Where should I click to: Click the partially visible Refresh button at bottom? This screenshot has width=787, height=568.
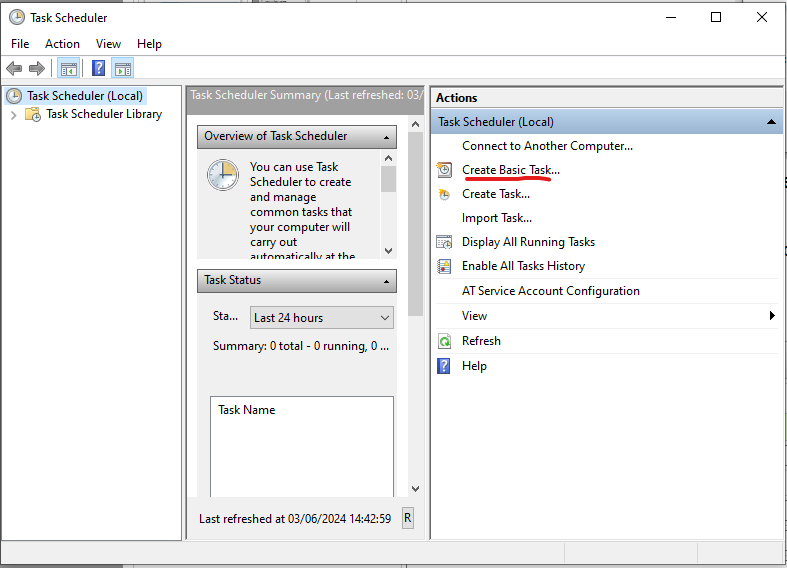[408, 518]
